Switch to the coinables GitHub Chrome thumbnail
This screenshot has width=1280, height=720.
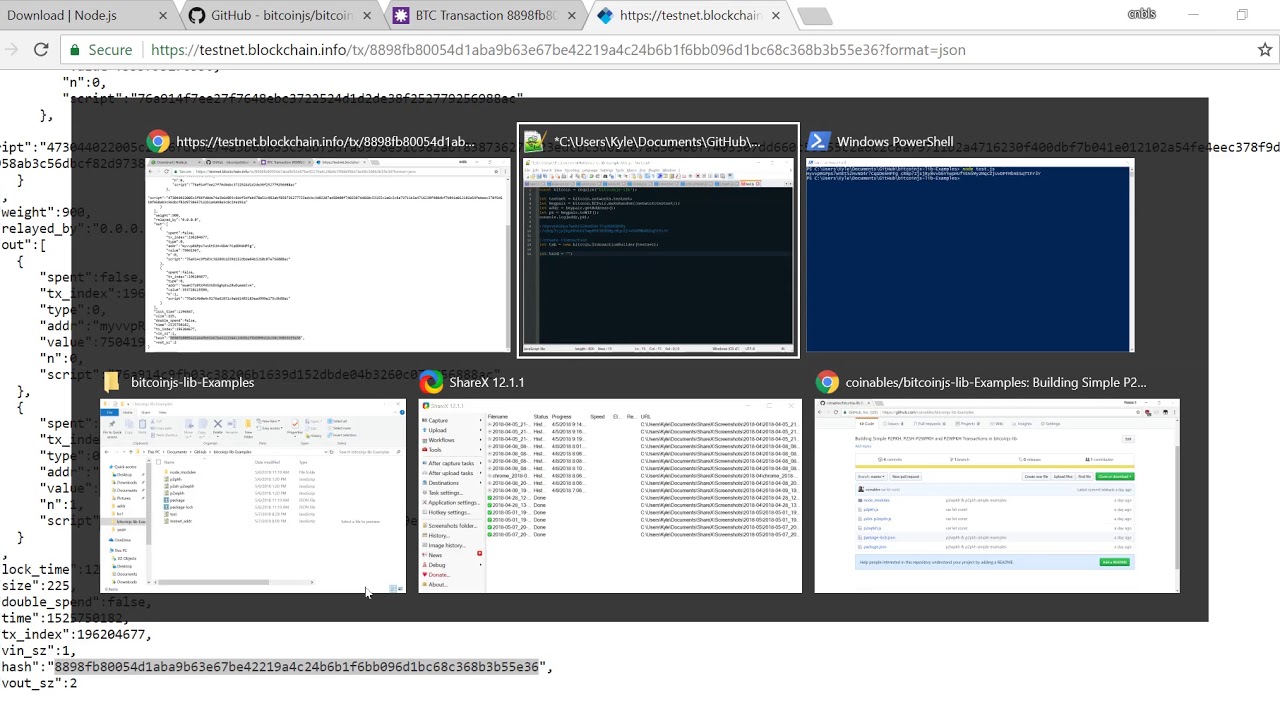997,496
